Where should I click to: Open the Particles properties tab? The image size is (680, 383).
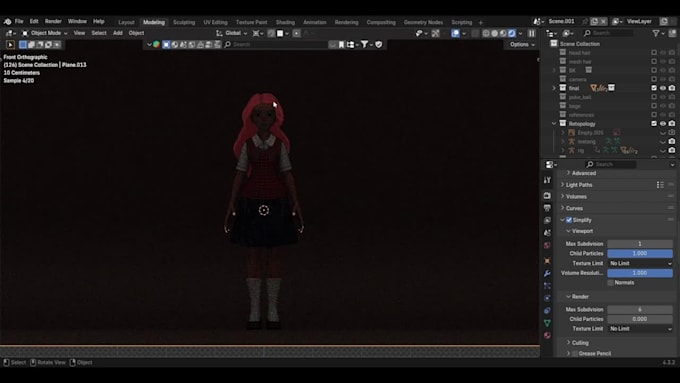(x=547, y=285)
